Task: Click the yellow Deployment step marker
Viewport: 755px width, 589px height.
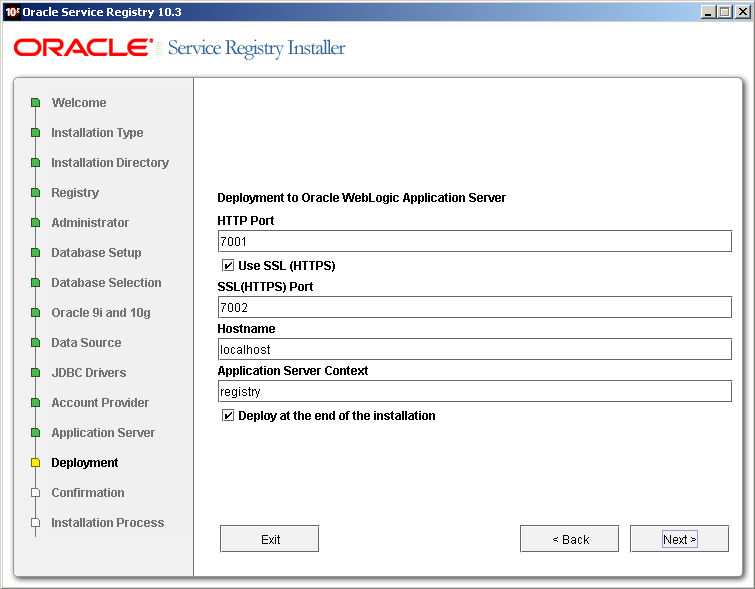Action: pyautogui.click(x=35, y=462)
